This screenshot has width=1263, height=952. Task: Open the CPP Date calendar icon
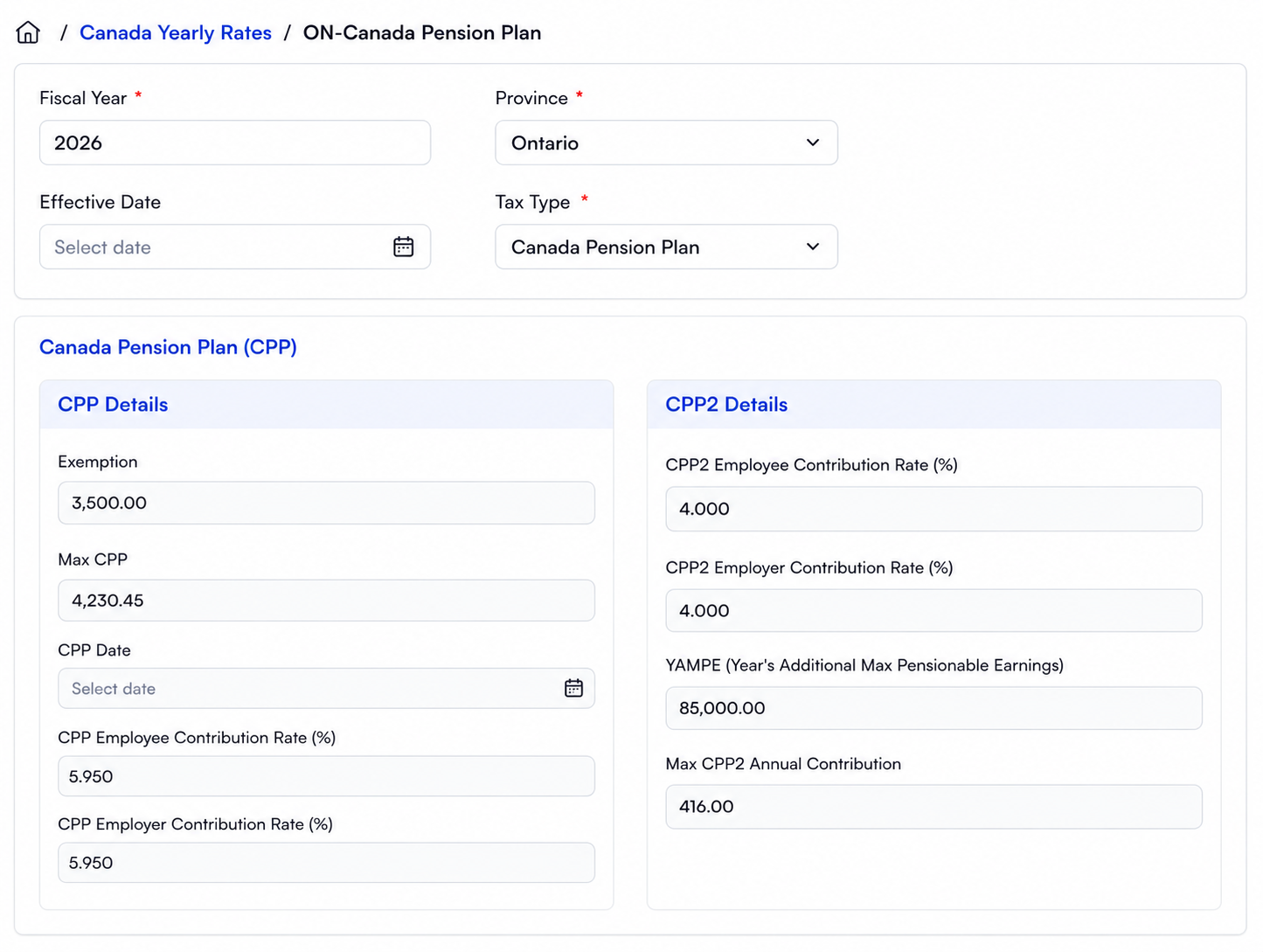[573, 688]
